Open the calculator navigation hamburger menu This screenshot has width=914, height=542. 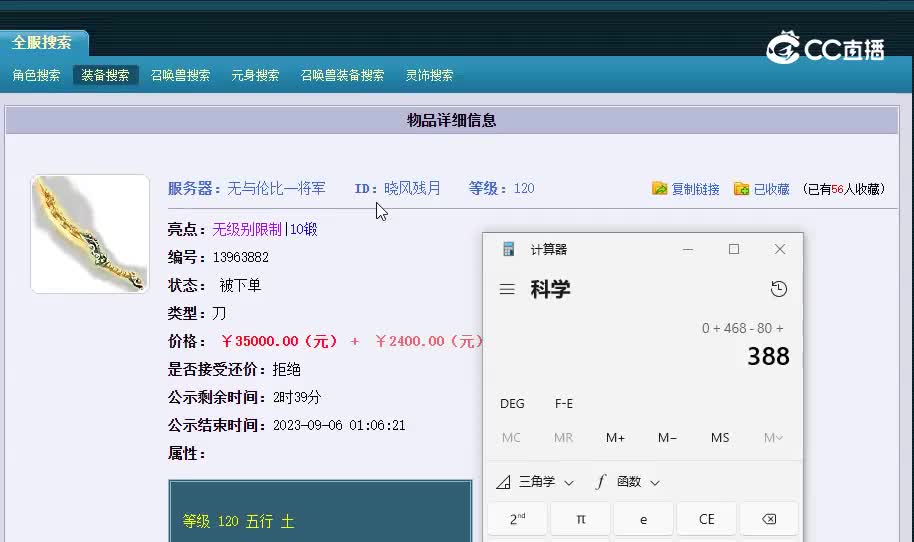pos(507,289)
